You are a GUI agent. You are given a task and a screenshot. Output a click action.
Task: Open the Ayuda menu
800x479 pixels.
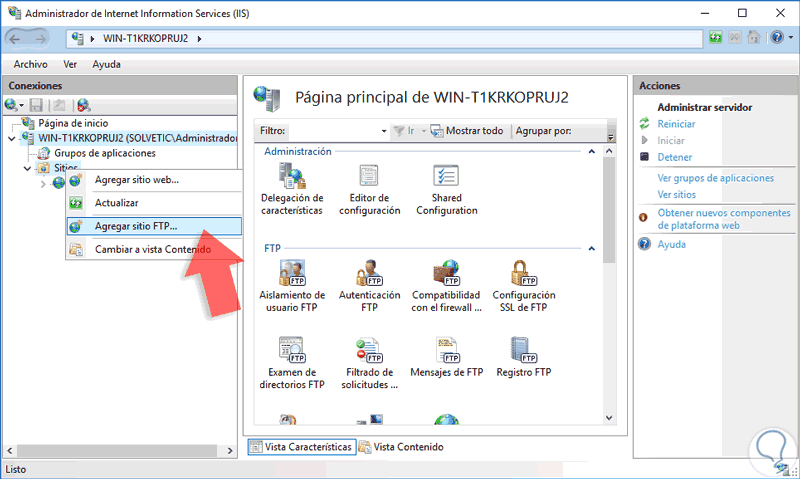pyautogui.click(x=107, y=64)
